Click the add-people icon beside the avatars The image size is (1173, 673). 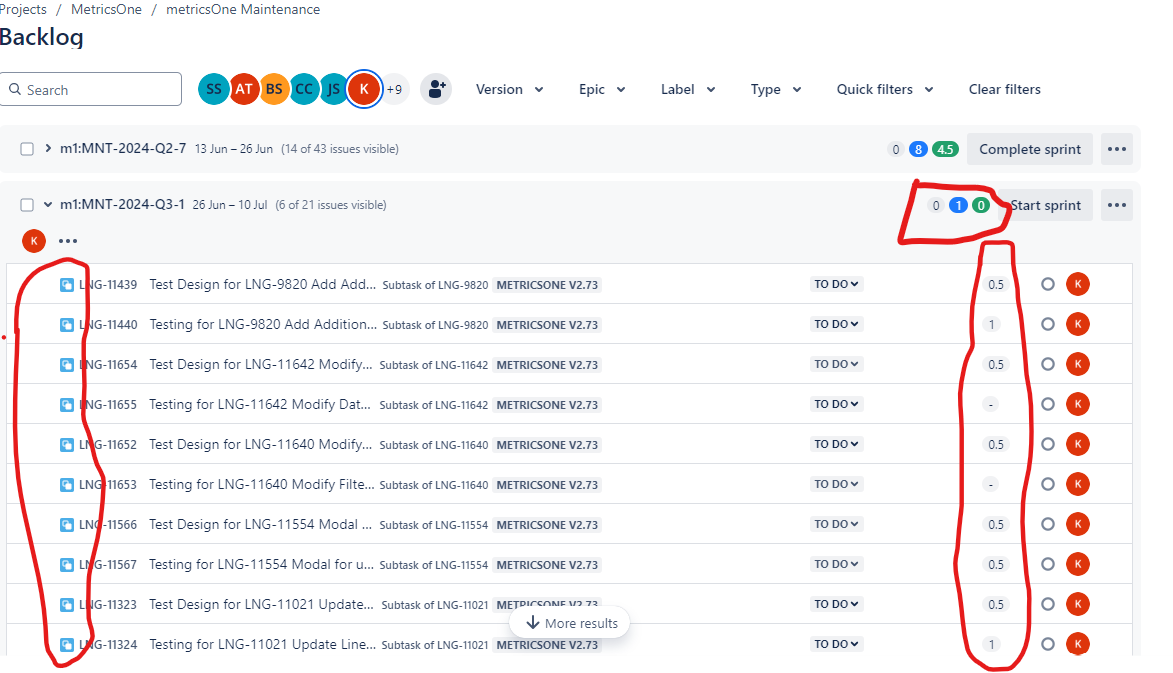click(436, 89)
